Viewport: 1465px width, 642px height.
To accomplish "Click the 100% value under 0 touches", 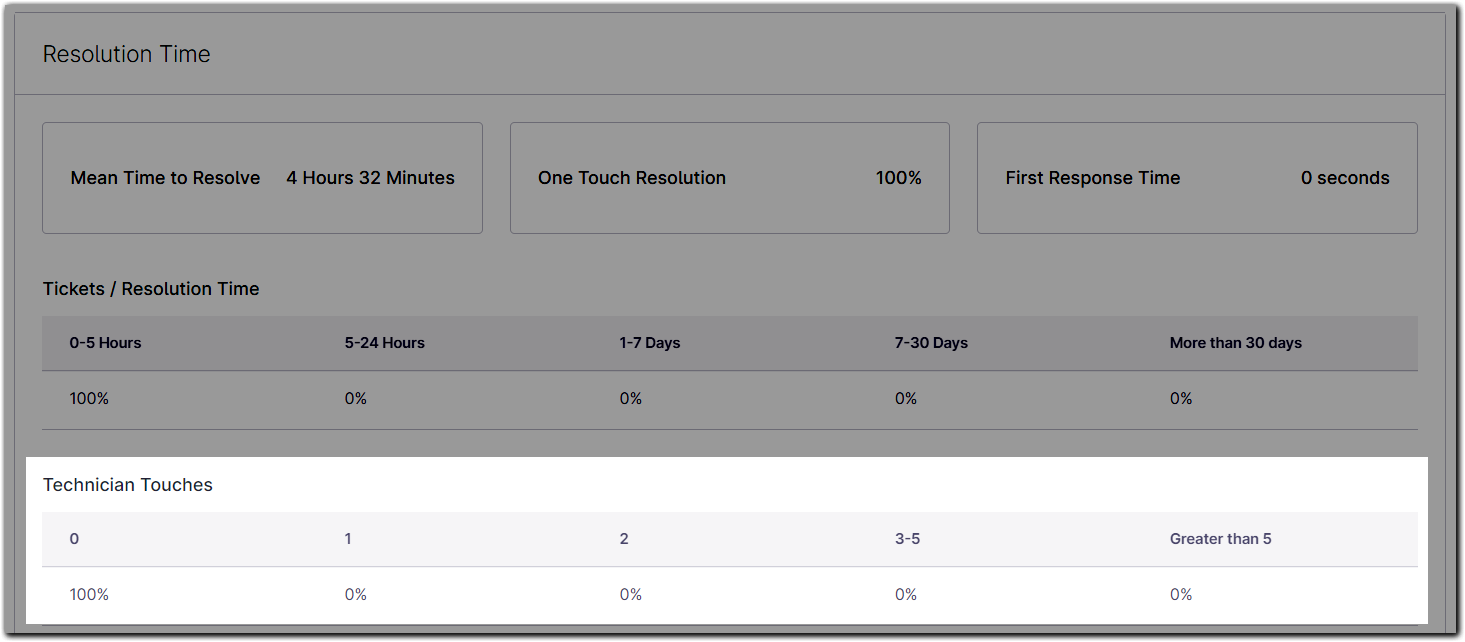I will coord(89,593).
